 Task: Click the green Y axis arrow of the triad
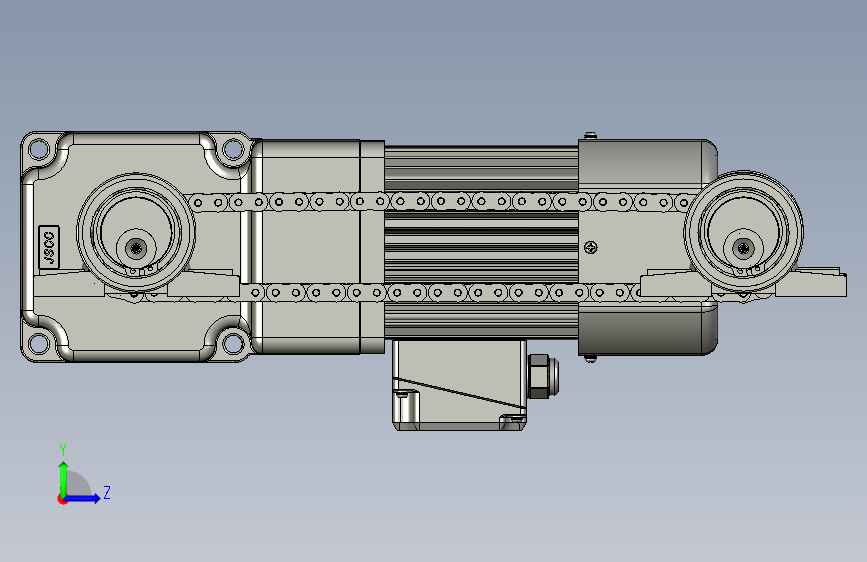pos(64,477)
